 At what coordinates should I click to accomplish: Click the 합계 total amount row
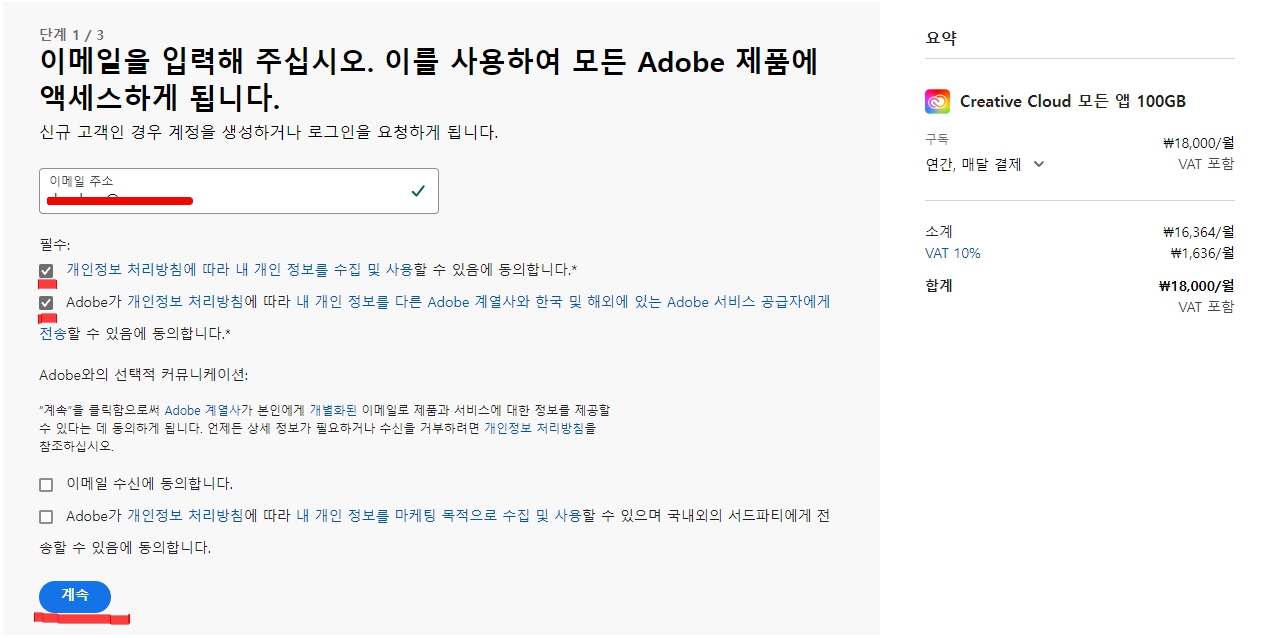click(938, 287)
